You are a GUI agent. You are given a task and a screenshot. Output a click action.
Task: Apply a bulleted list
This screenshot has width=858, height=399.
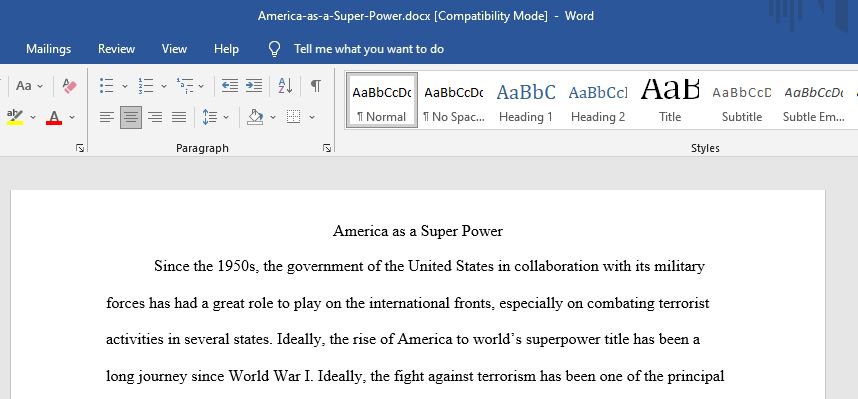[107, 86]
